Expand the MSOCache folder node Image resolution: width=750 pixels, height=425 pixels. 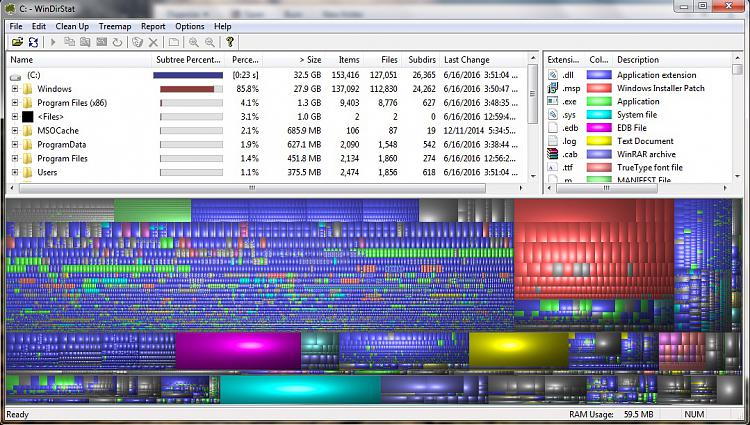click(15, 131)
